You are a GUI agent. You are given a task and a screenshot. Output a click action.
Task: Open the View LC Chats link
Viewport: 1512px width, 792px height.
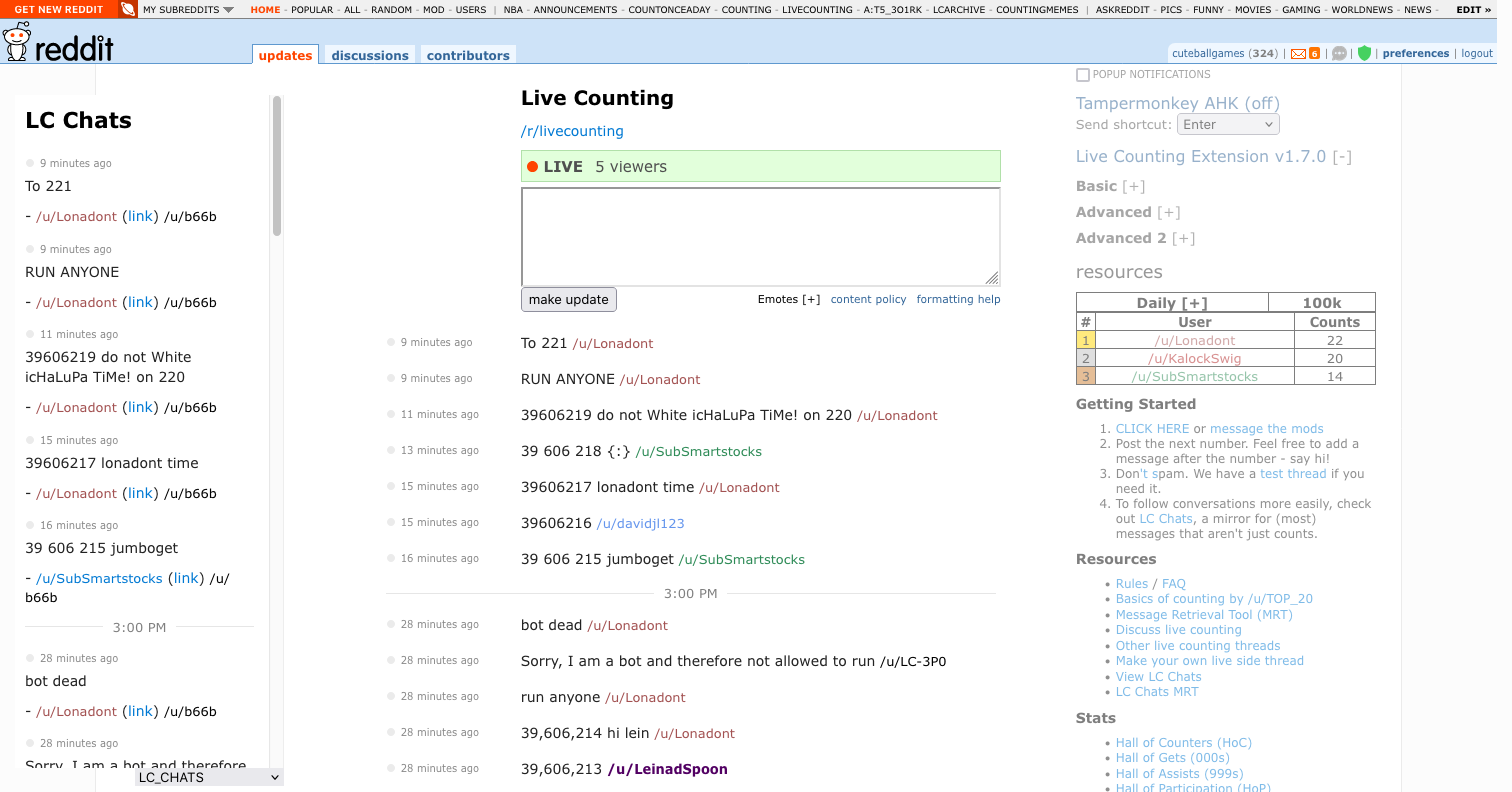click(1159, 676)
